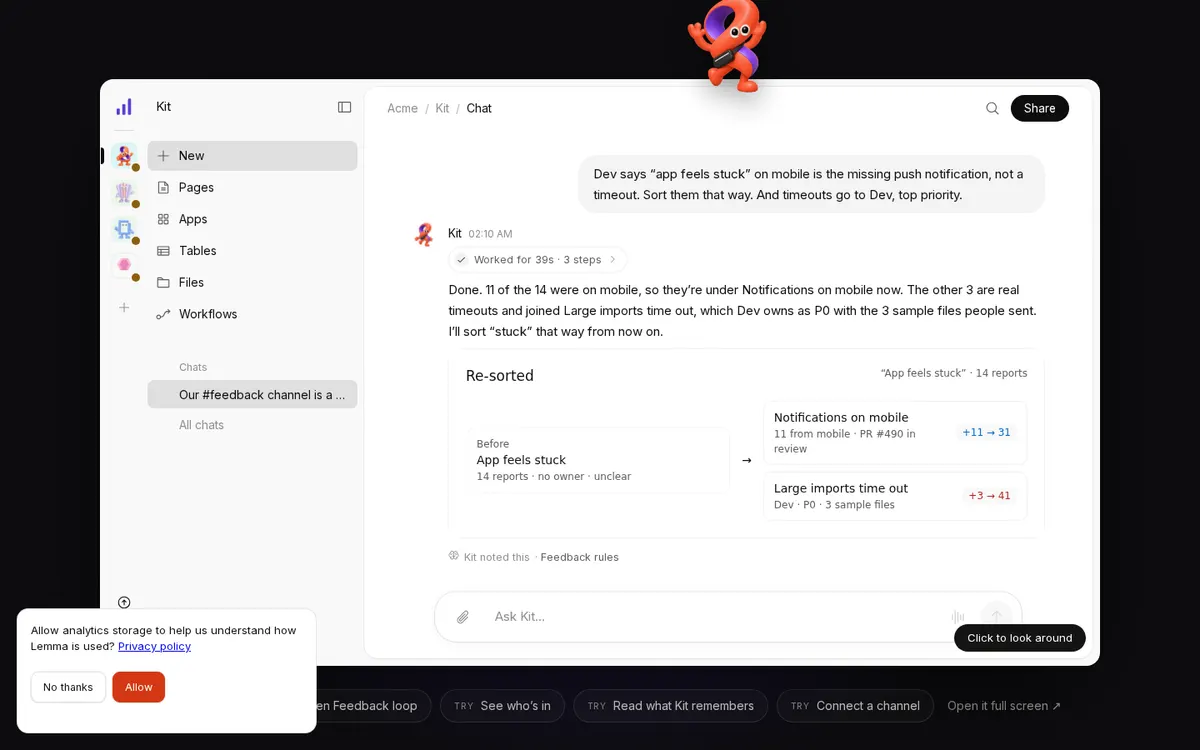
Task: Toggle the sidebar collapse icon
Action: point(344,107)
